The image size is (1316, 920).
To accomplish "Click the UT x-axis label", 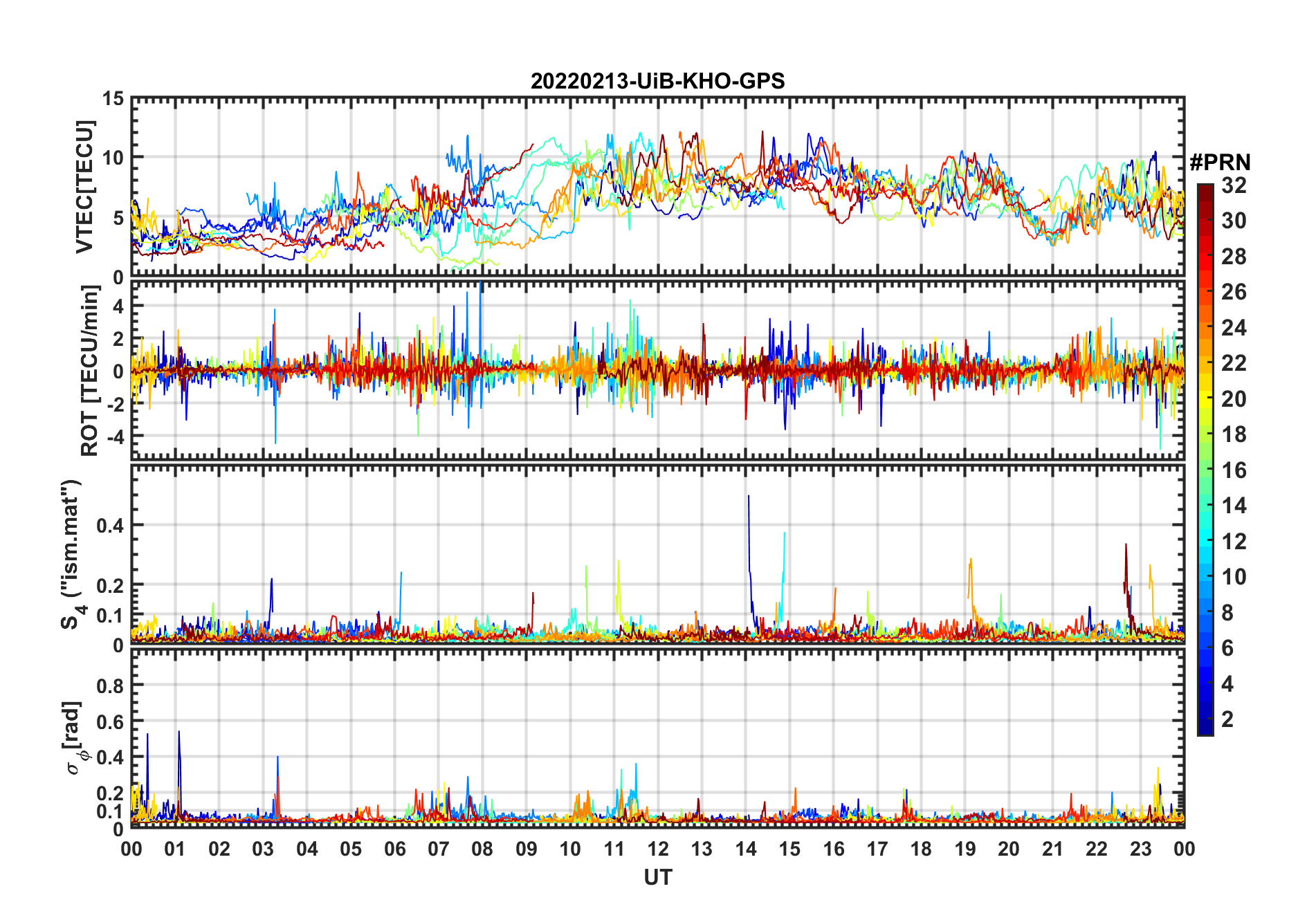I will click(x=658, y=877).
